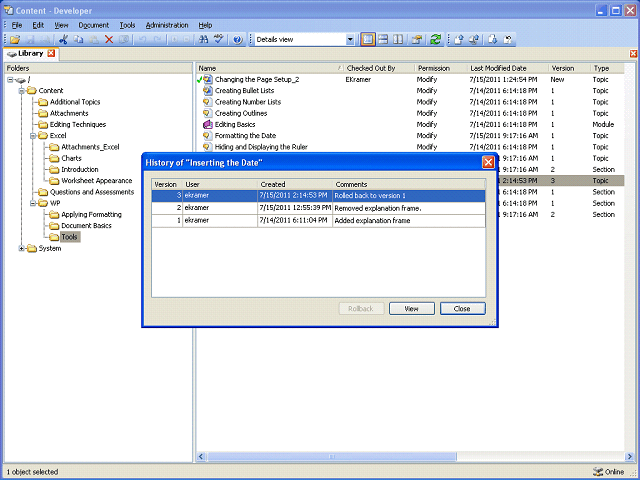Collapse the WP folder node
Viewport: 640px width, 480px height.
click(x=33, y=203)
